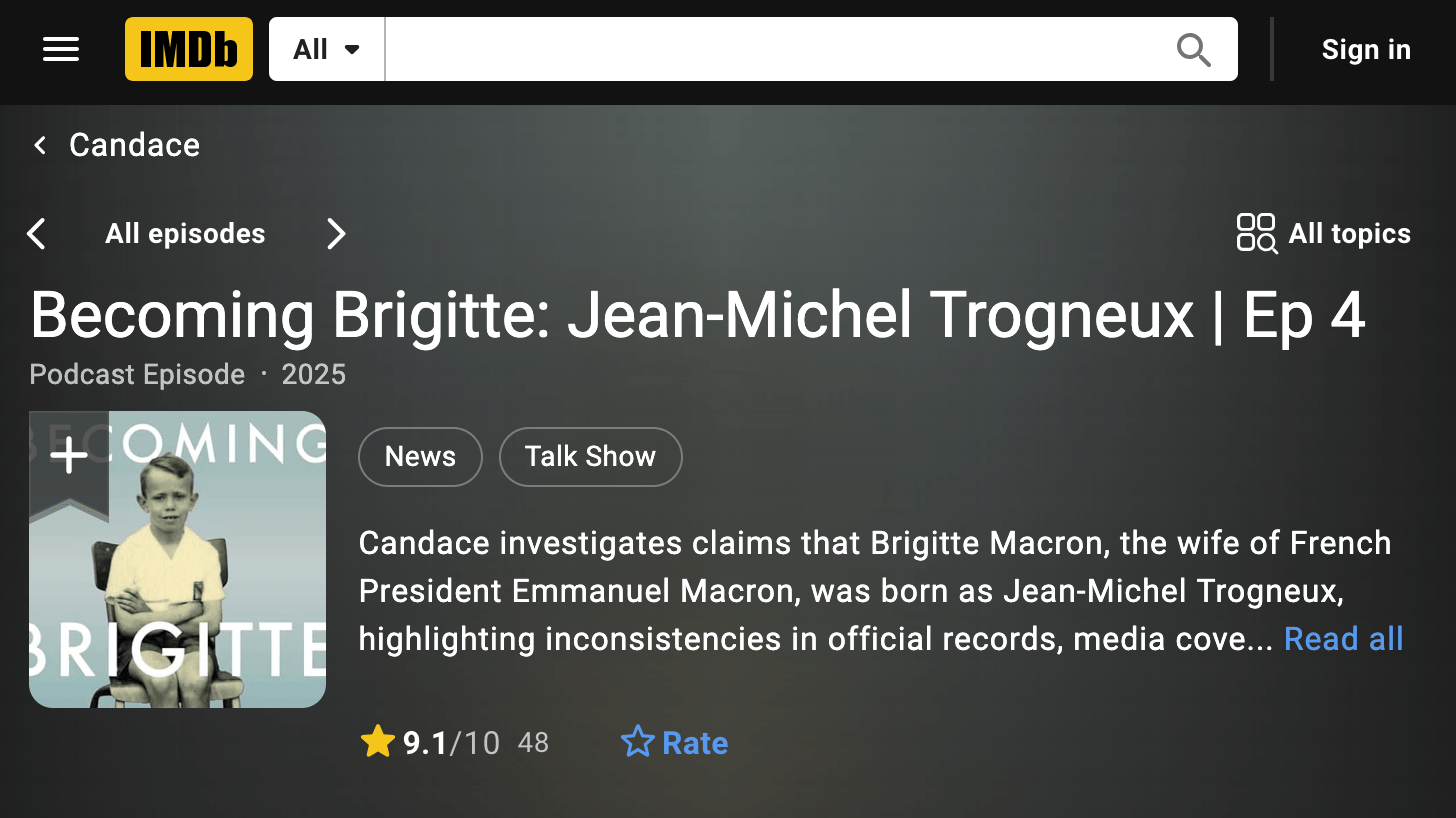Screen dimensions: 1456x818
Task: Select the News genre chip
Action: coord(420,457)
